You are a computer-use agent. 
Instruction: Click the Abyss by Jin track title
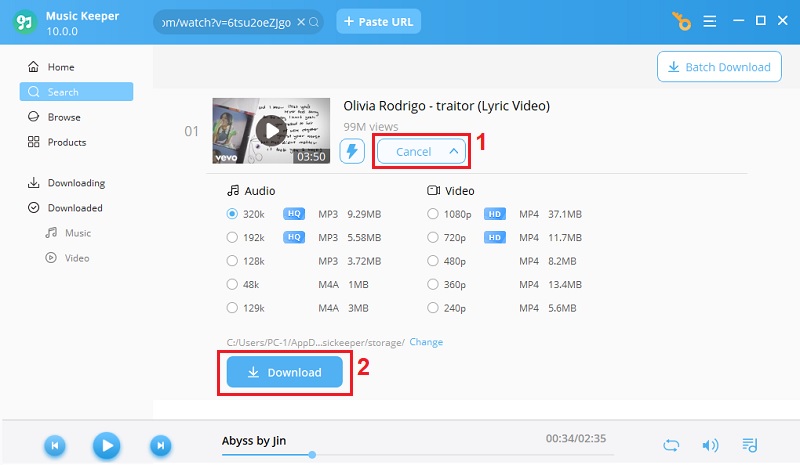pos(254,440)
